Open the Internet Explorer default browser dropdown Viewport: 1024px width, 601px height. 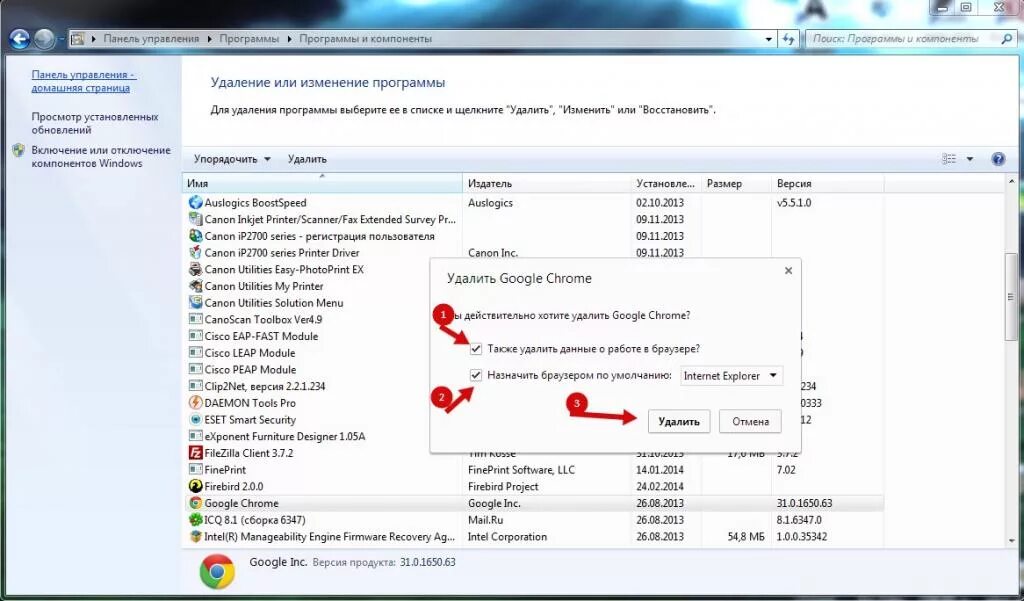[731, 376]
